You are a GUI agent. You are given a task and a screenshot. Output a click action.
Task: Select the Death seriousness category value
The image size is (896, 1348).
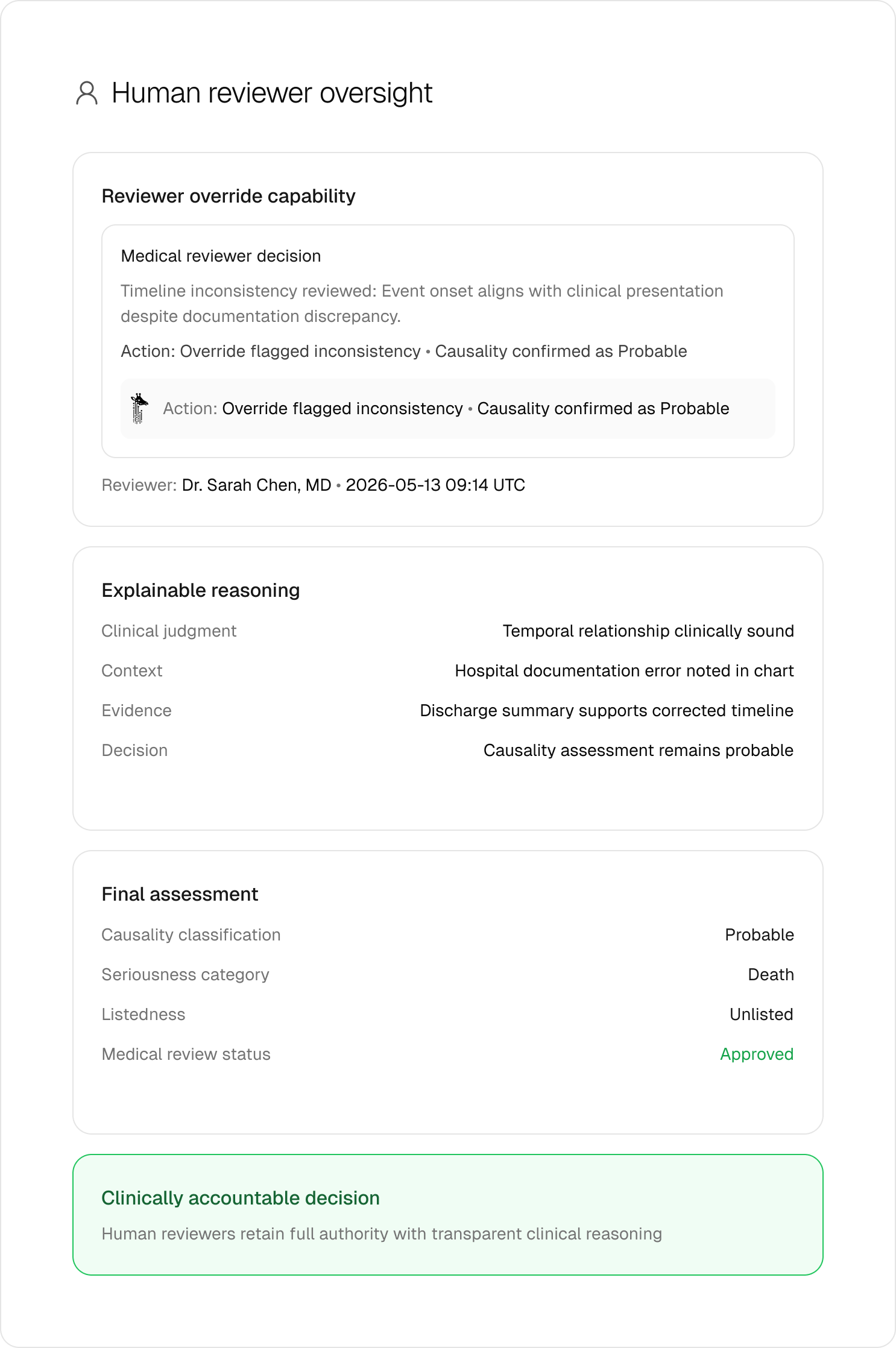pos(771,975)
